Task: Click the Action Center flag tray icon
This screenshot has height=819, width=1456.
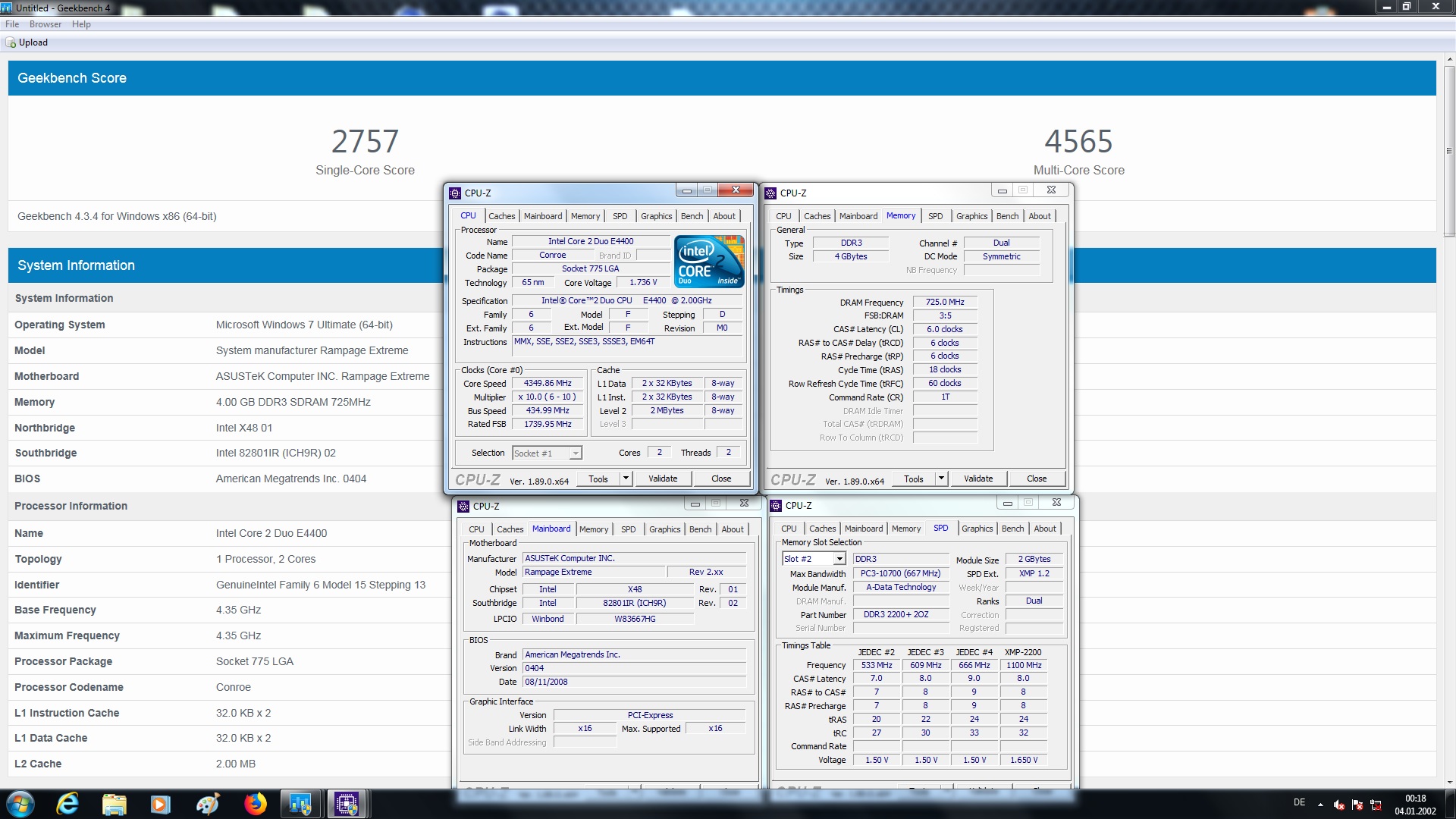Action: (1357, 805)
